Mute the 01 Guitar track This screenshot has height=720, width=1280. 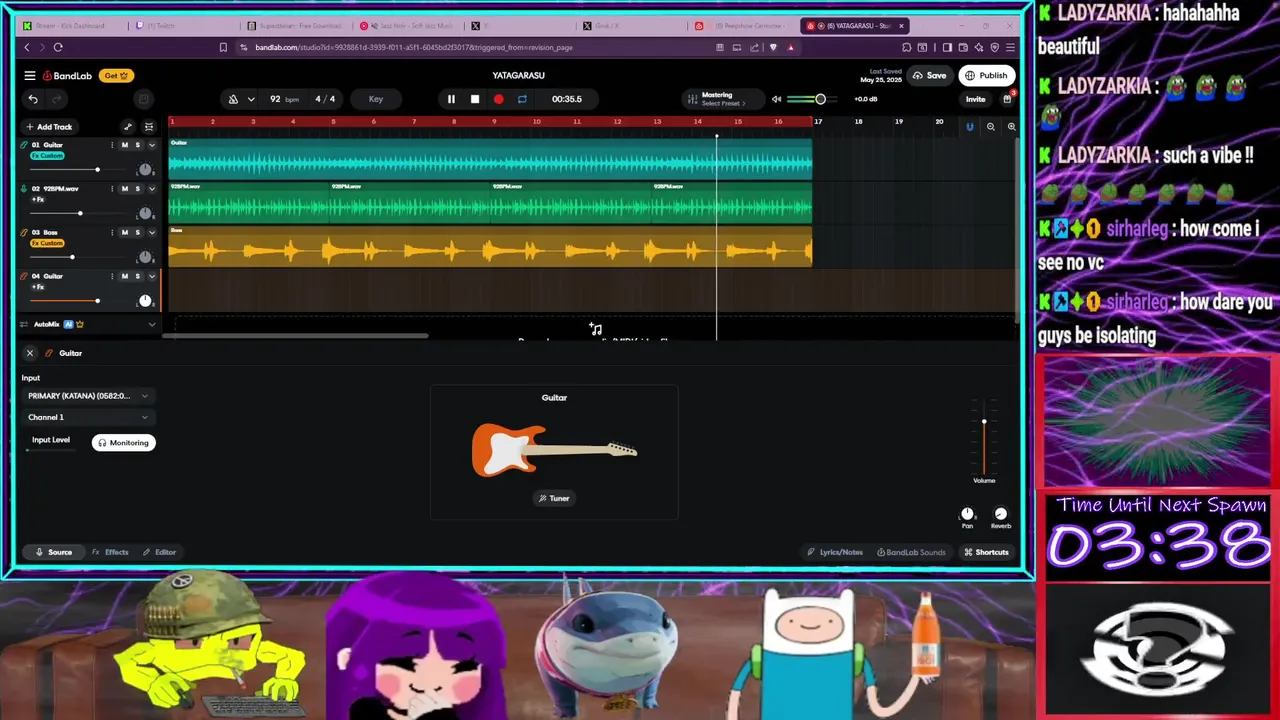coord(125,145)
